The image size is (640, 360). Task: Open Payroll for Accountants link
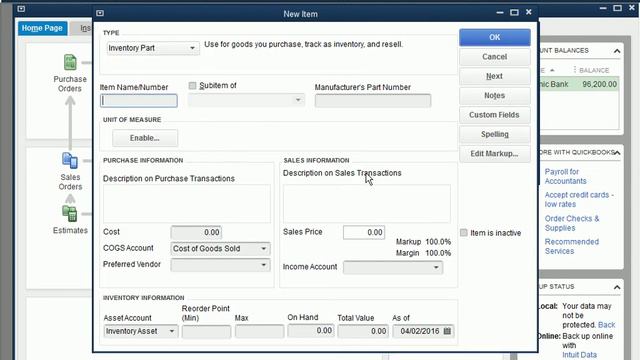[x=565, y=176]
